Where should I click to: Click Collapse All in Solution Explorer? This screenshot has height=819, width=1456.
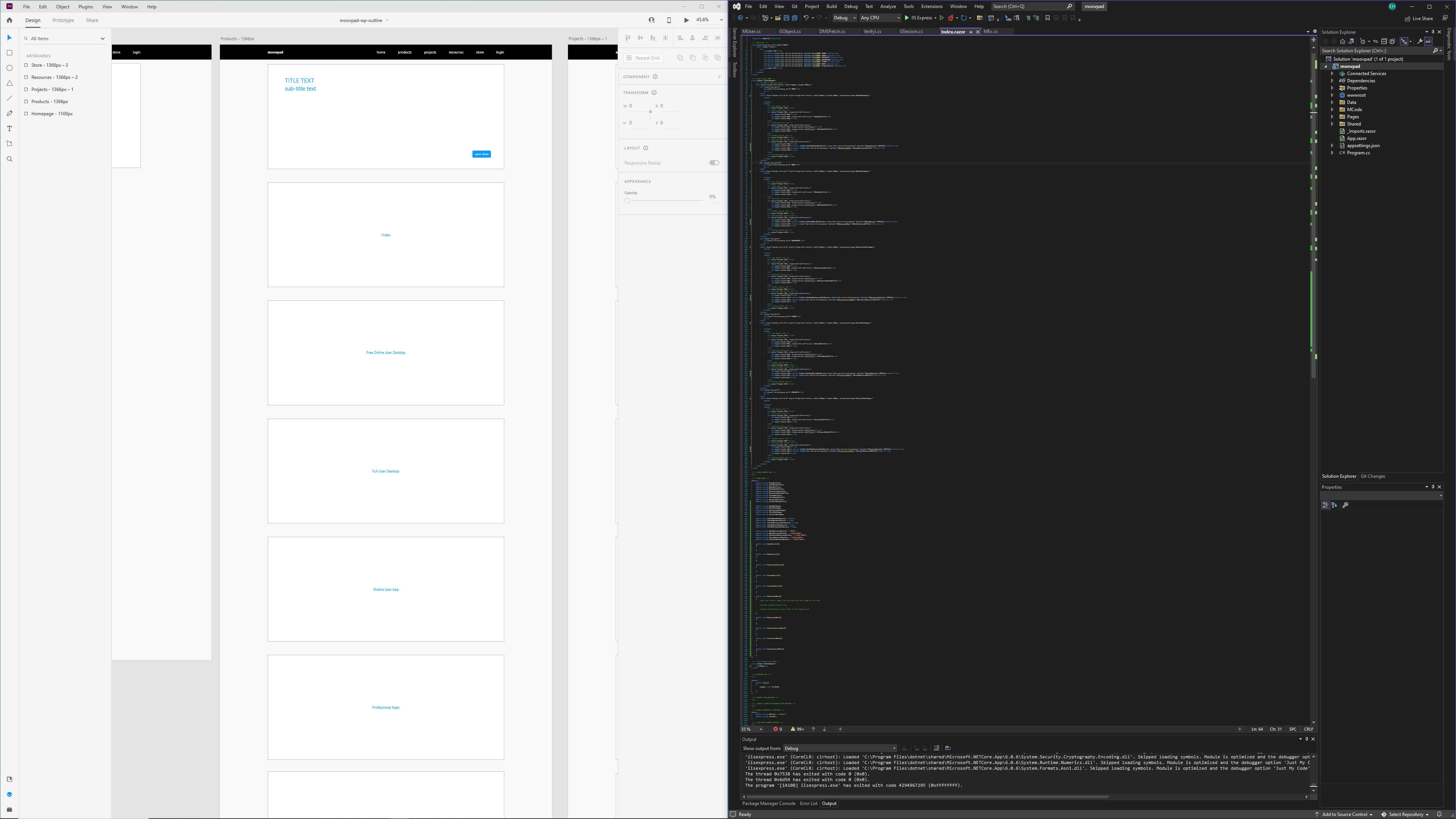1384,41
